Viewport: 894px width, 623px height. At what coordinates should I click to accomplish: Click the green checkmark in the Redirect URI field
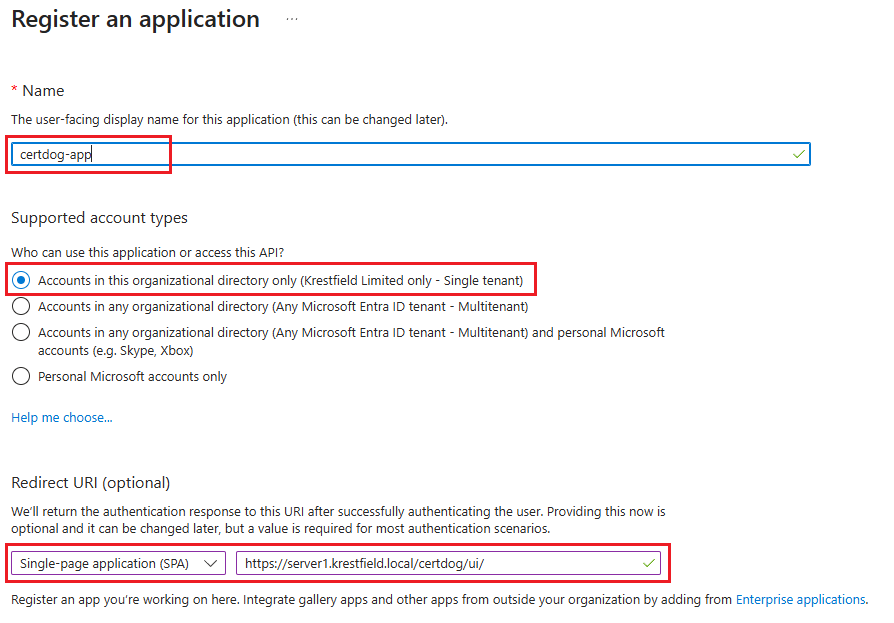tap(648, 563)
